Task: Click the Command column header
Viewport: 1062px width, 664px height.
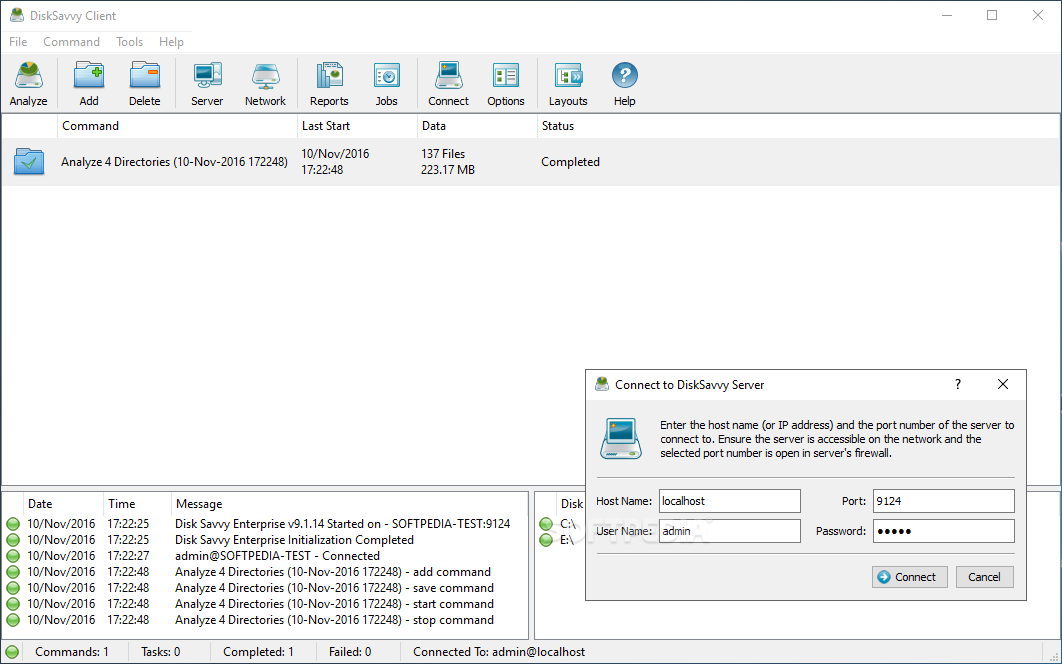Action: click(177, 126)
